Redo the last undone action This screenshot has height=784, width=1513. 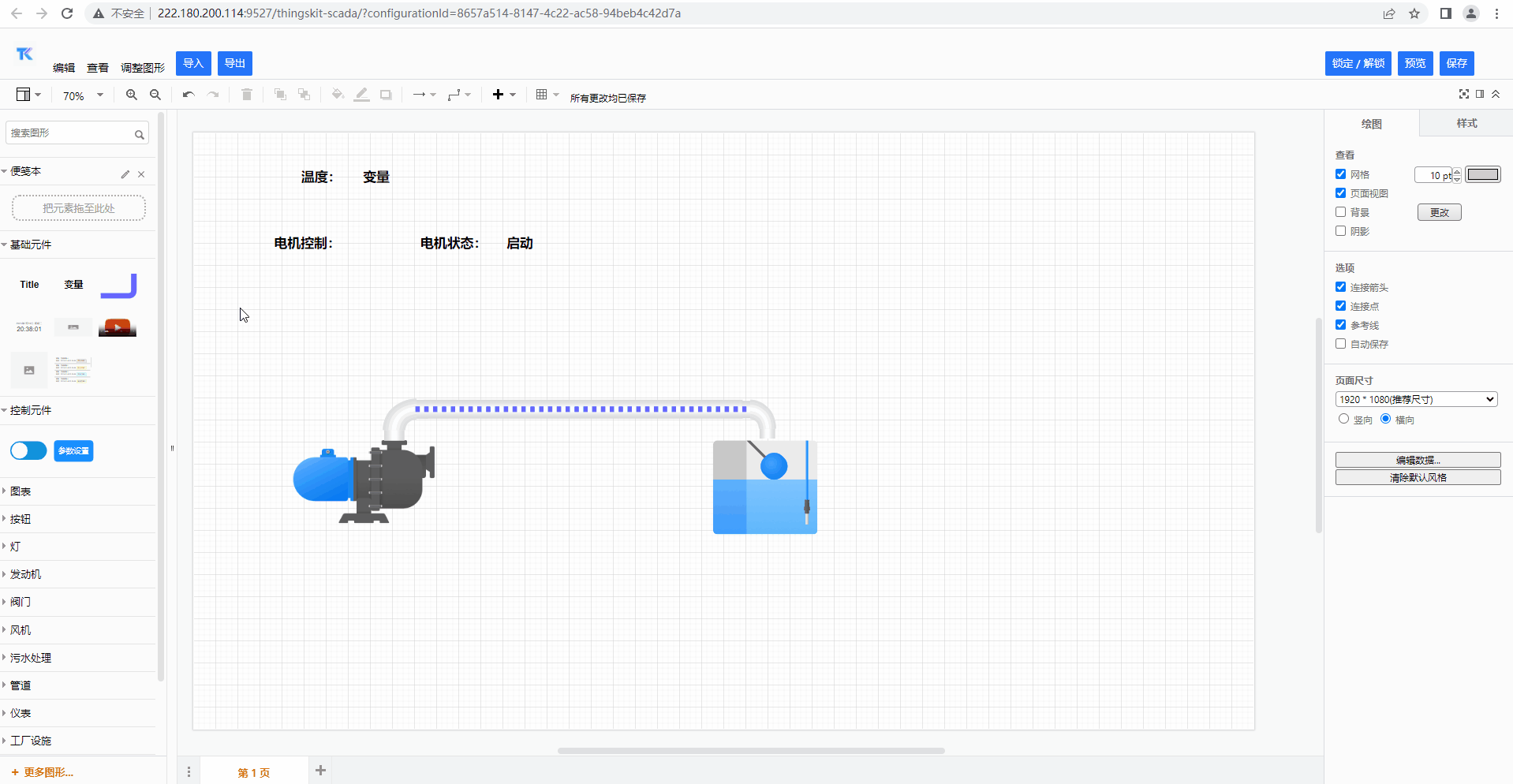[213, 95]
